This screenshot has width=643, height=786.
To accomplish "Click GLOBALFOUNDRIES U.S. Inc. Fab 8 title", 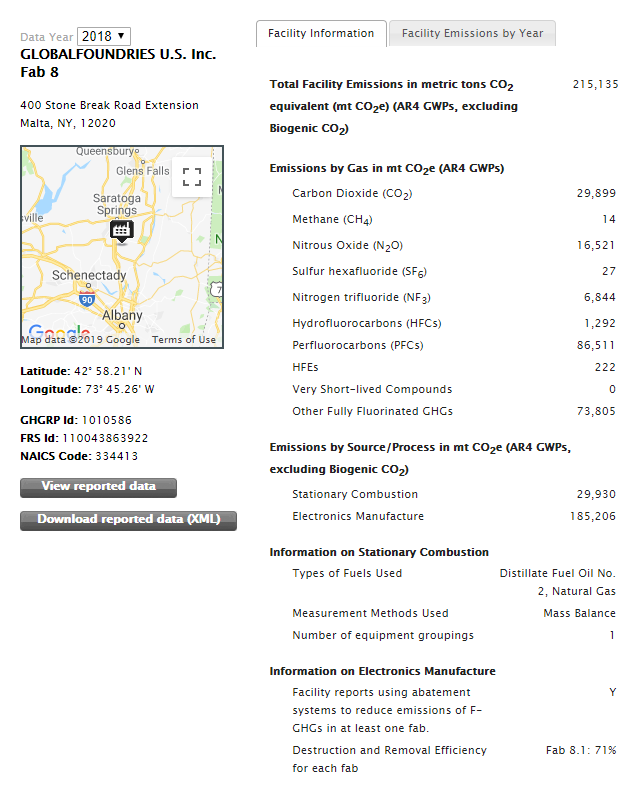I will [118, 63].
